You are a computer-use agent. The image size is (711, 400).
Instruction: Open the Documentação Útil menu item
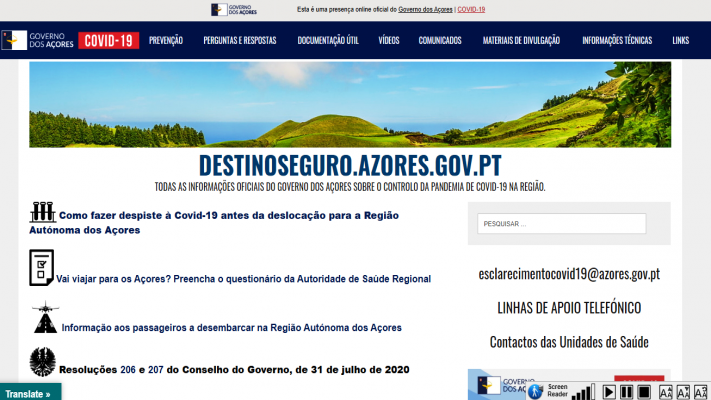328,40
